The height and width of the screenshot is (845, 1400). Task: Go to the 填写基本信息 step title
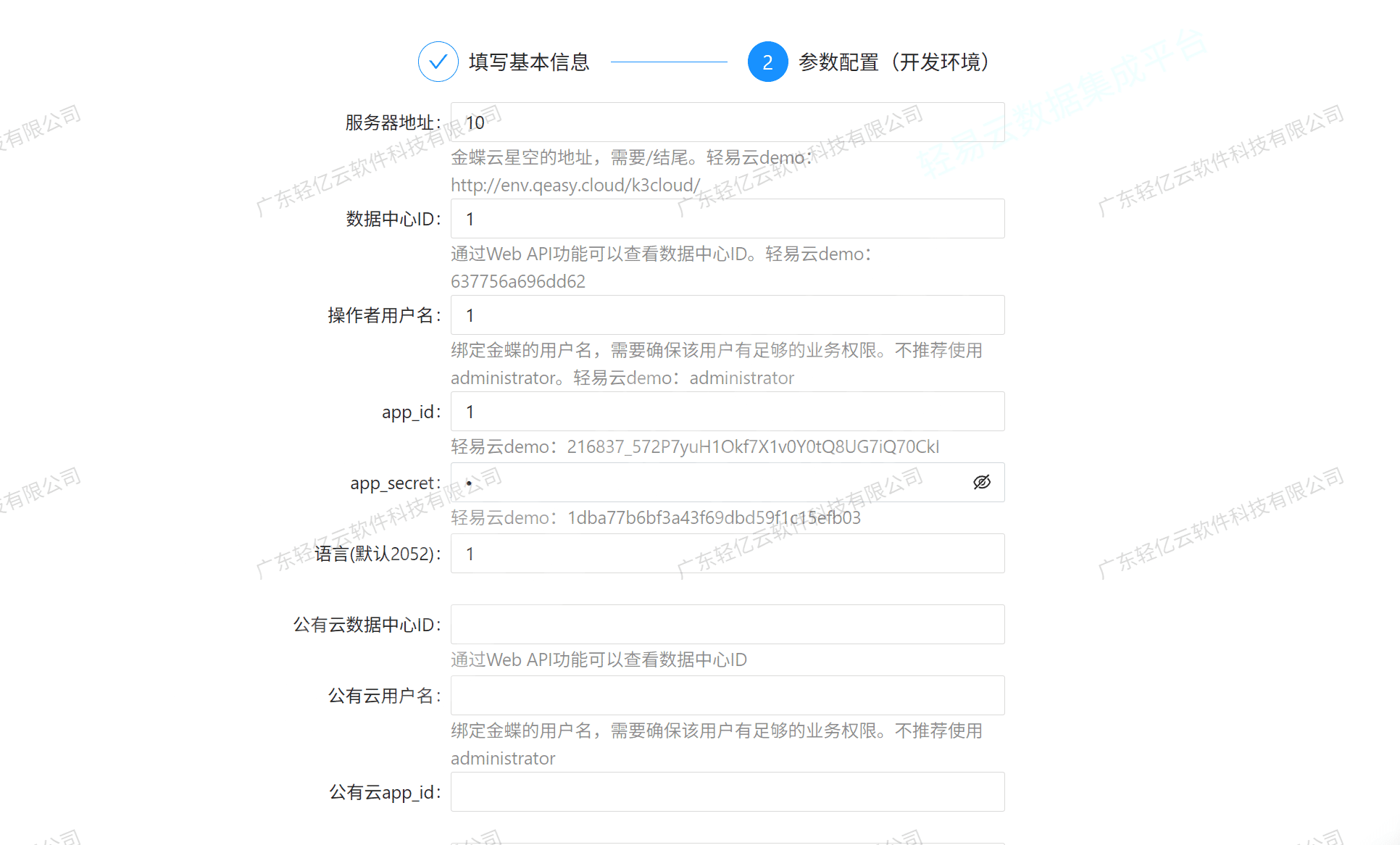[529, 62]
